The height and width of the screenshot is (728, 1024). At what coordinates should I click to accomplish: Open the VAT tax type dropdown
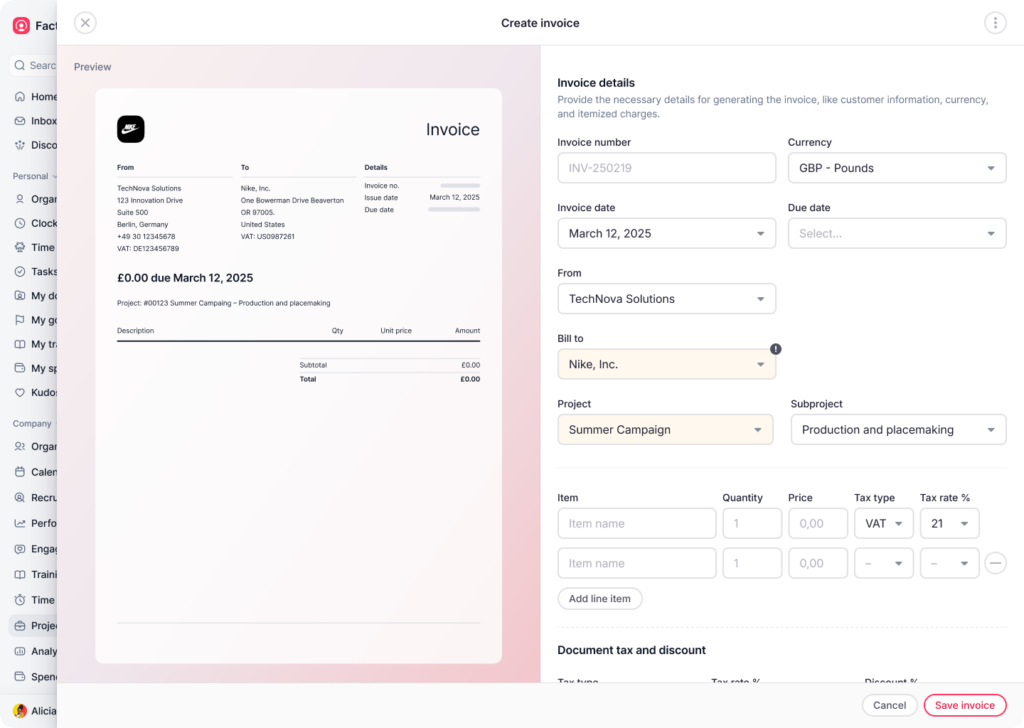coord(884,523)
